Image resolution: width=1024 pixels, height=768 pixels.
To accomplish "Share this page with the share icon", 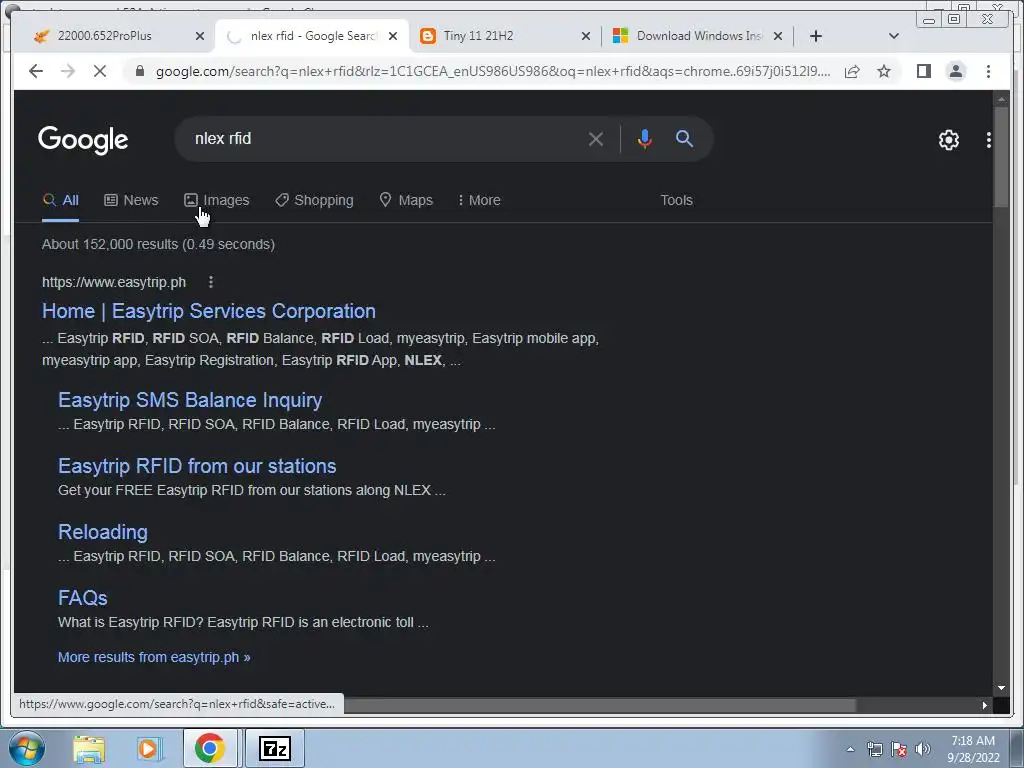I will [852, 71].
